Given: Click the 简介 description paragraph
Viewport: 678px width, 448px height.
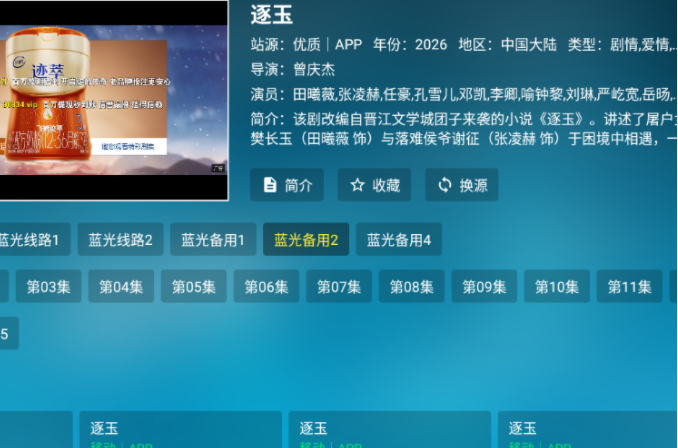Looking at the screenshot, I should [464, 128].
